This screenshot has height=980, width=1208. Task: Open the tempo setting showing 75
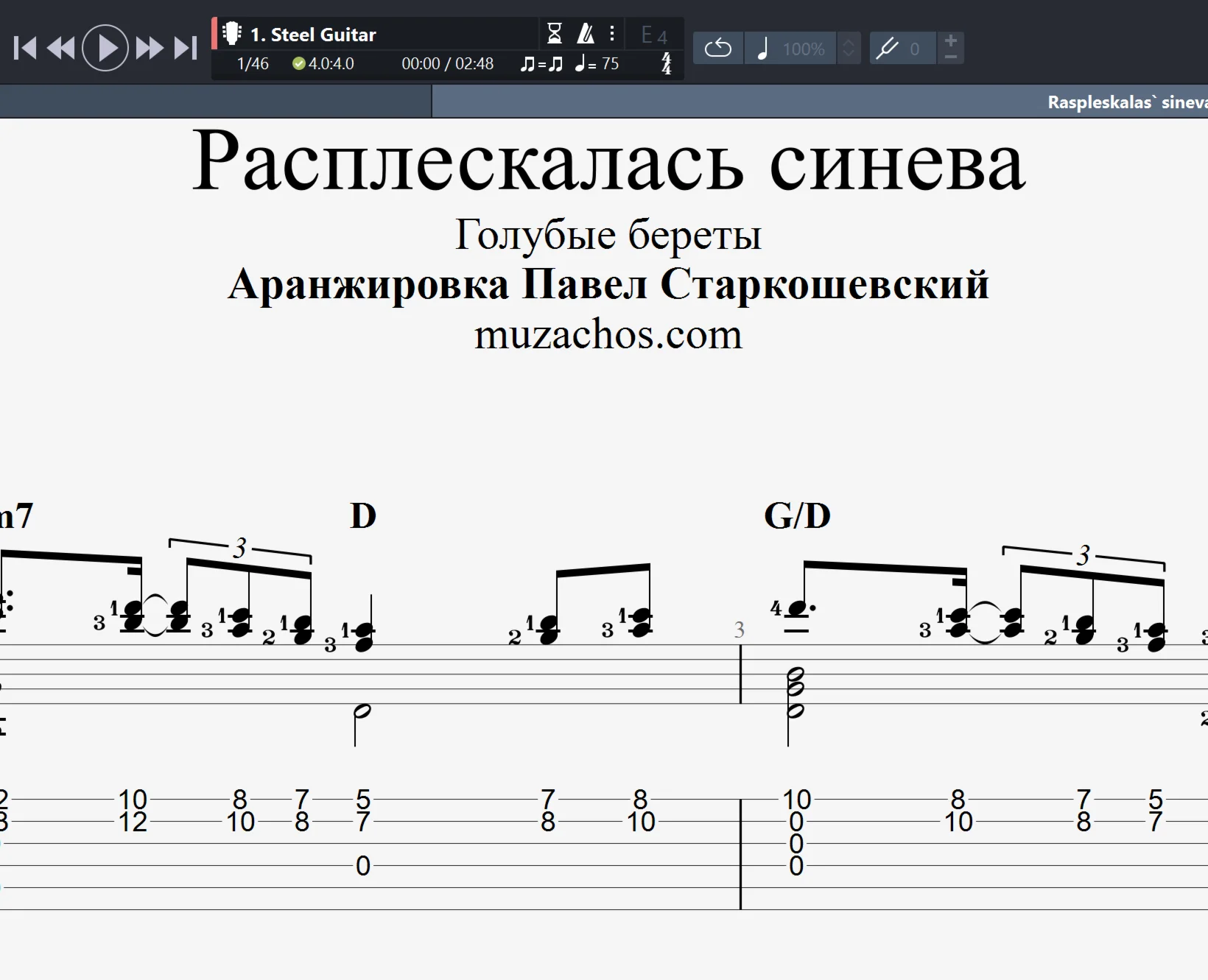coord(597,64)
